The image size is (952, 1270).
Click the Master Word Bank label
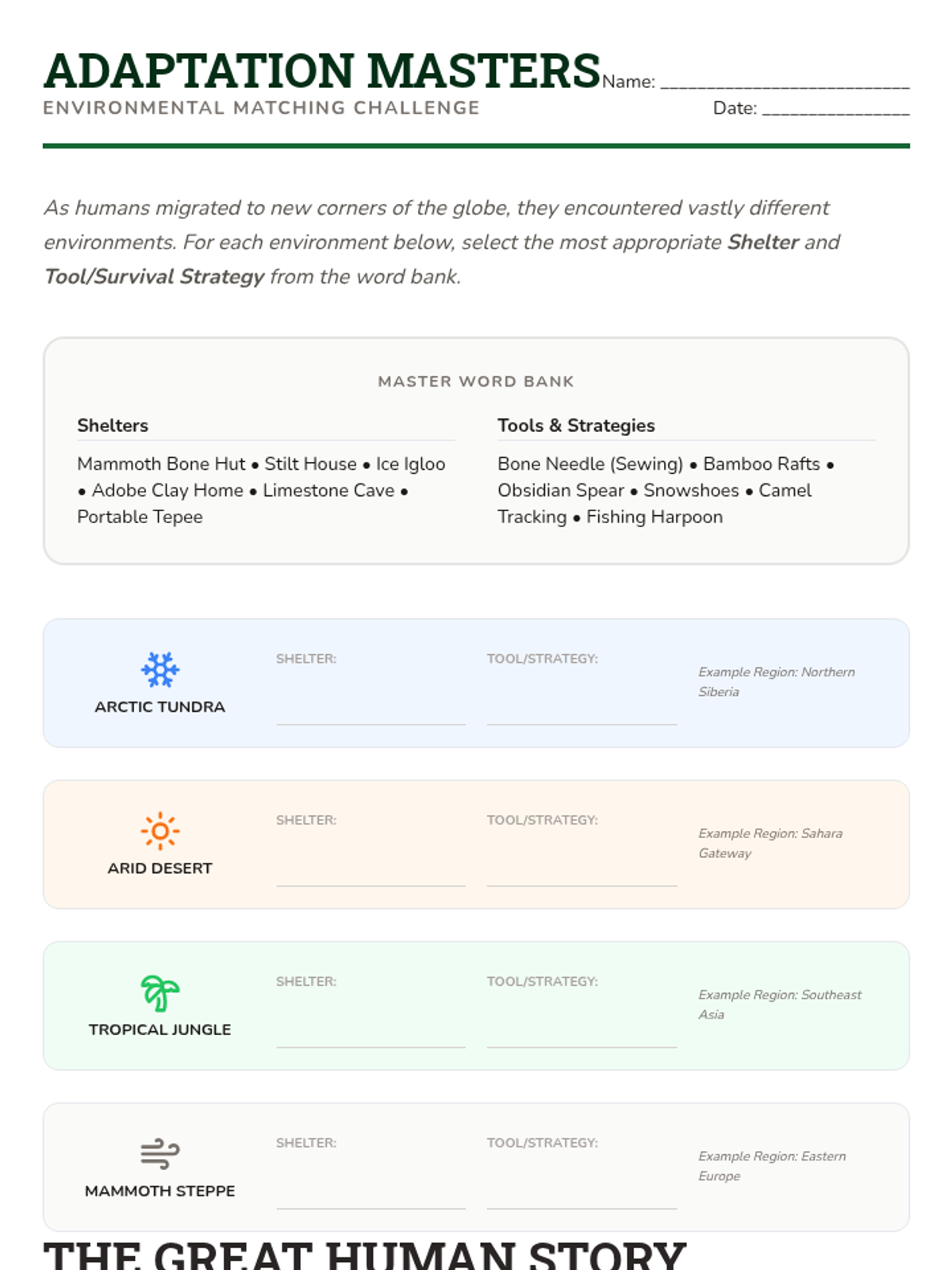pyautogui.click(x=476, y=382)
